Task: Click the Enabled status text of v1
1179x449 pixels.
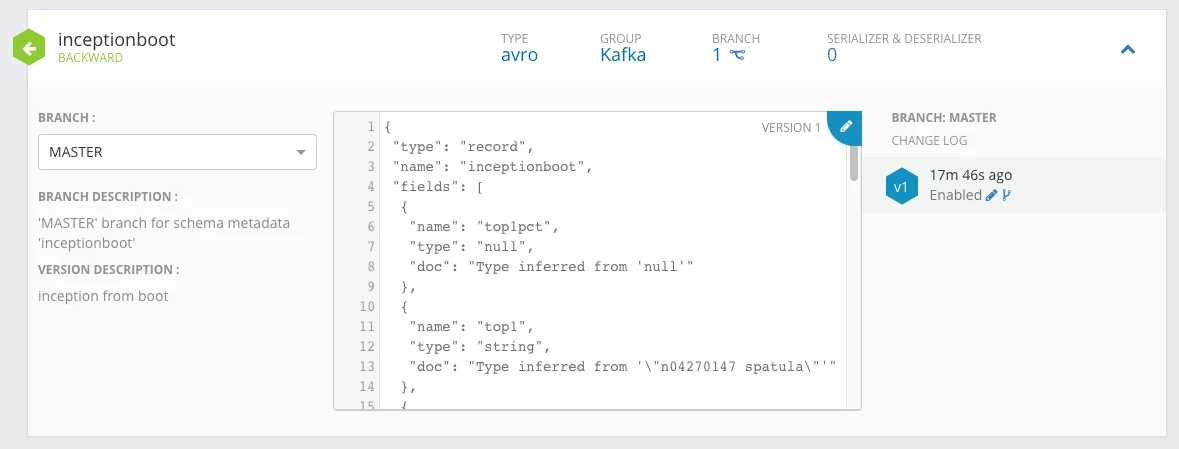Action: 956,196
